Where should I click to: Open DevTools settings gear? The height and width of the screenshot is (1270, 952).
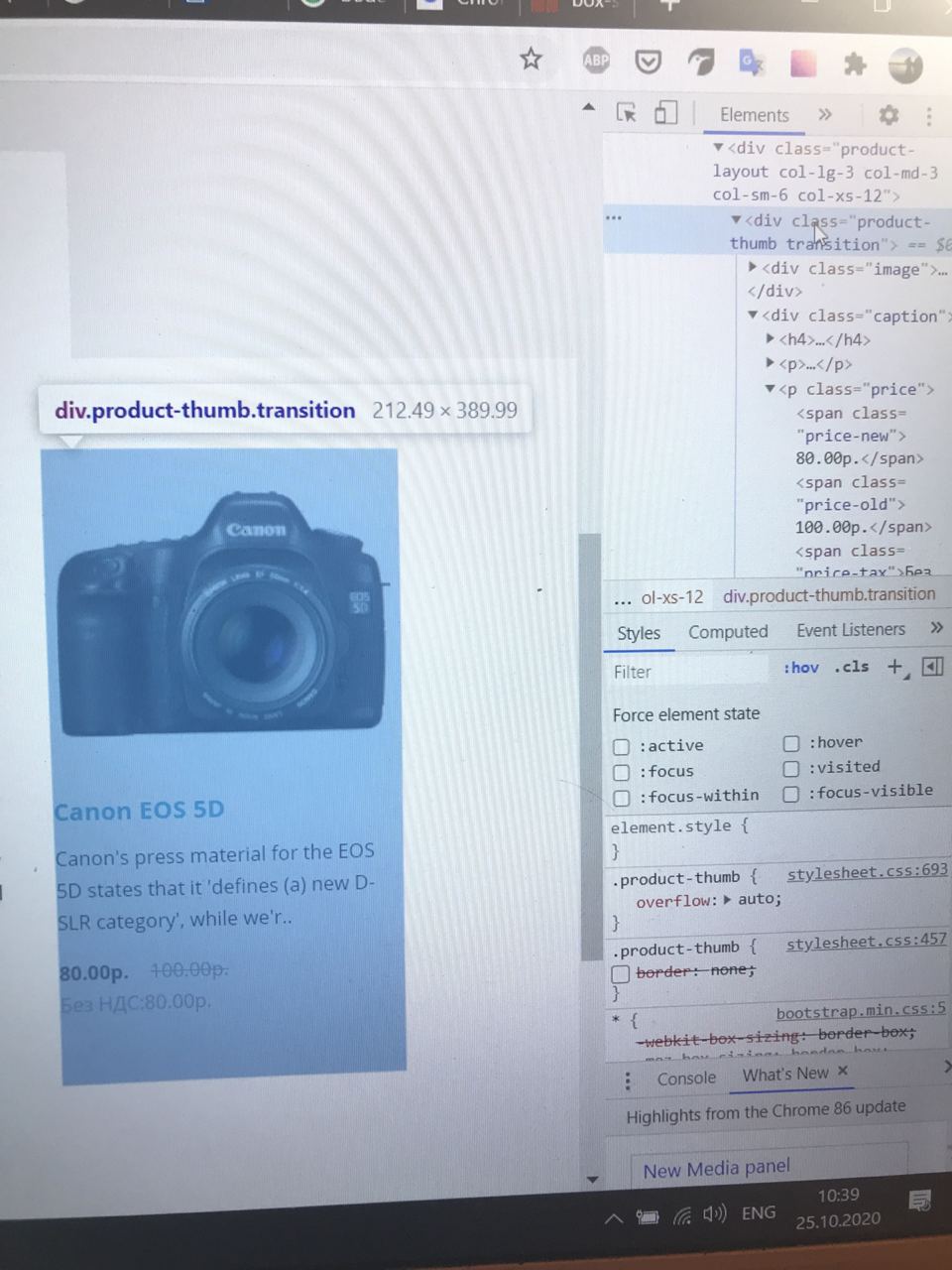[889, 115]
